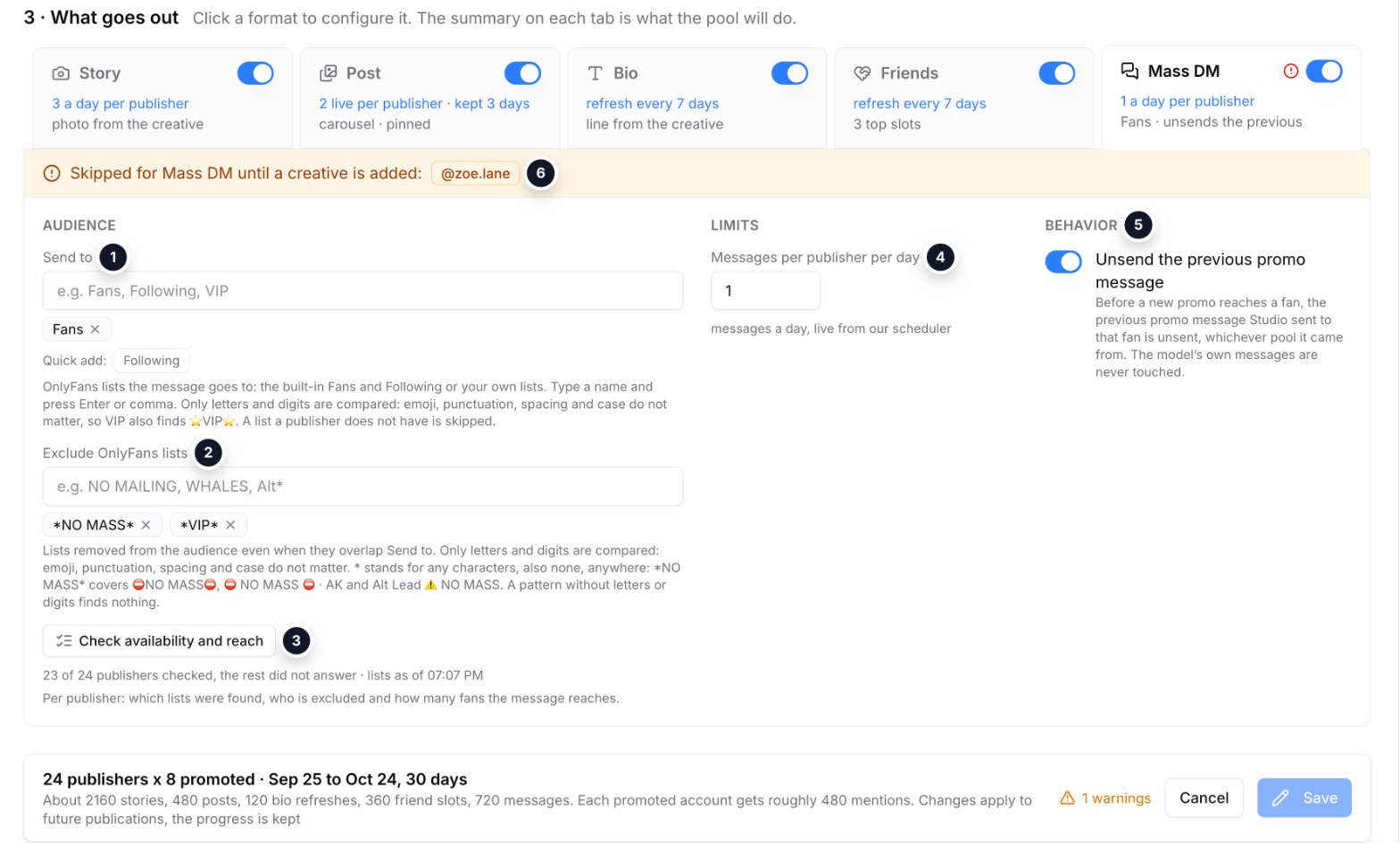The image size is (1400, 843).
Task: Click the warning triangle beside 1 warnings
Action: coord(1067,798)
